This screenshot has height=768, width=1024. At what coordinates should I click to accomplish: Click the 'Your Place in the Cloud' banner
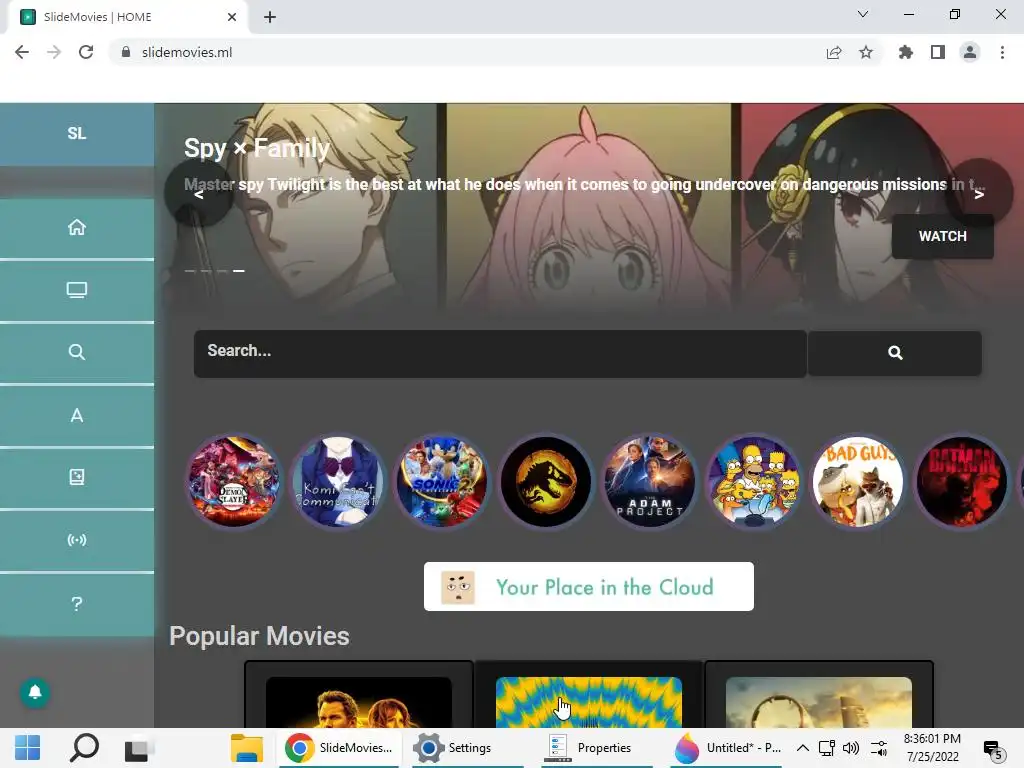588,586
